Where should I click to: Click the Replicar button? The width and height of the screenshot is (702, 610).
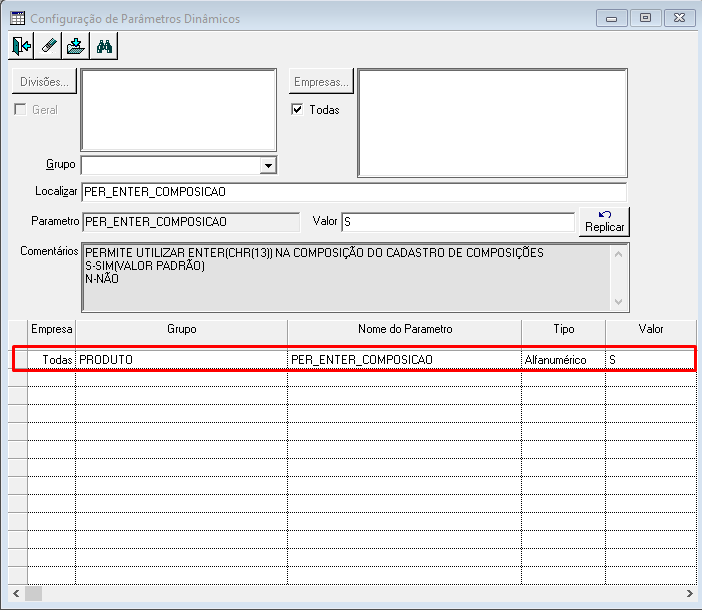(604, 222)
